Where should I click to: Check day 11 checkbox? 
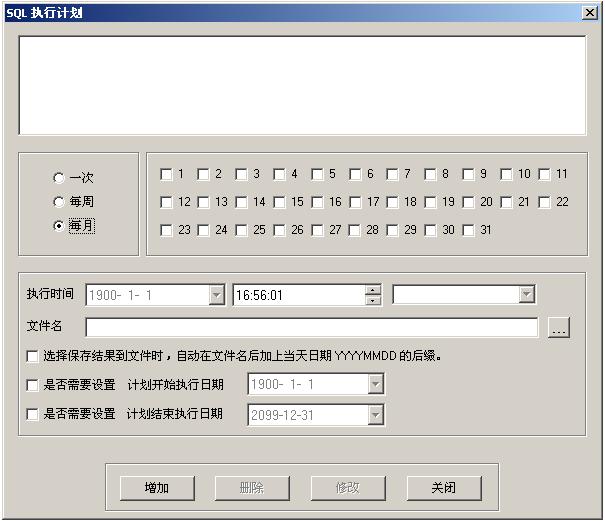544,174
